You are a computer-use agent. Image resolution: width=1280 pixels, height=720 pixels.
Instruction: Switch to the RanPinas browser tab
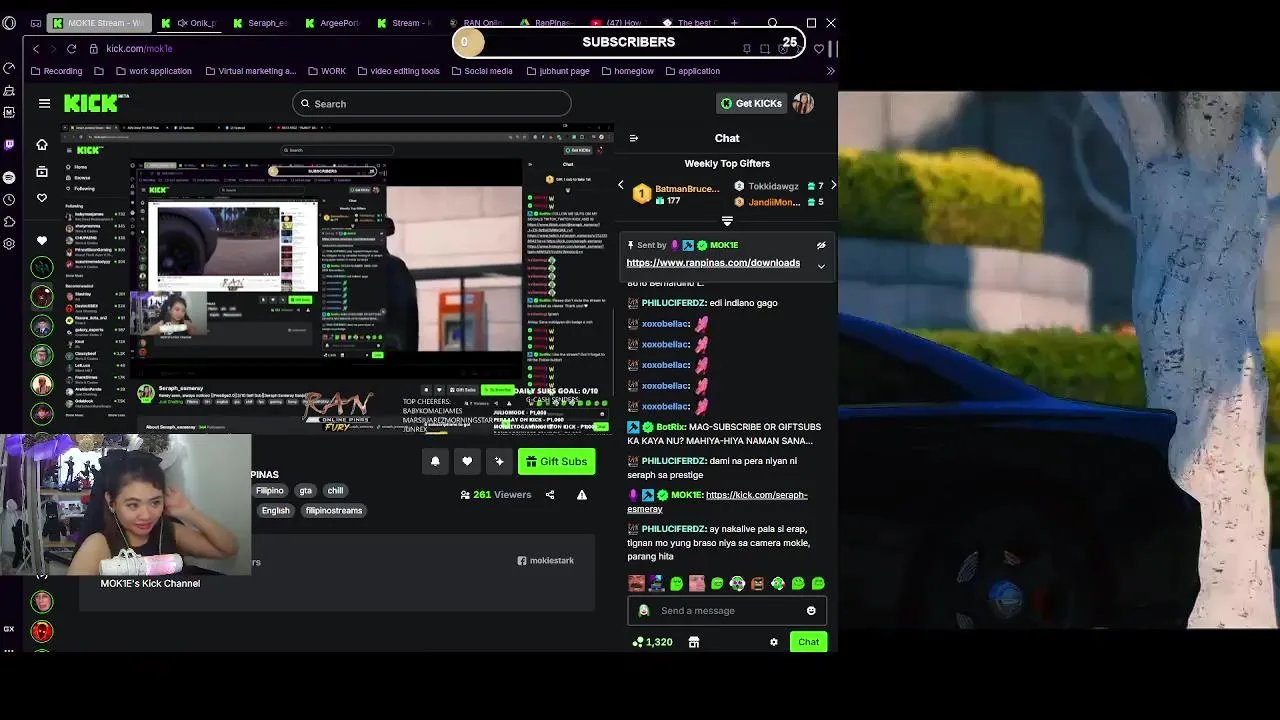547,22
